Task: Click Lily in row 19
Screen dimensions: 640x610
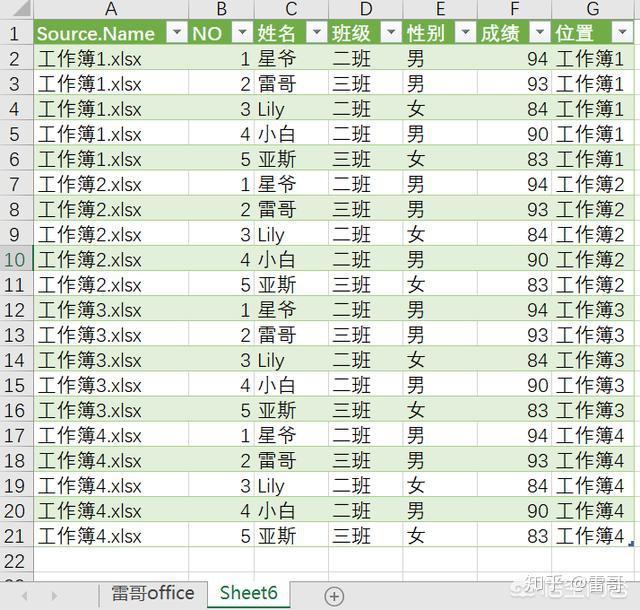Action: pyautogui.click(x=271, y=487)
